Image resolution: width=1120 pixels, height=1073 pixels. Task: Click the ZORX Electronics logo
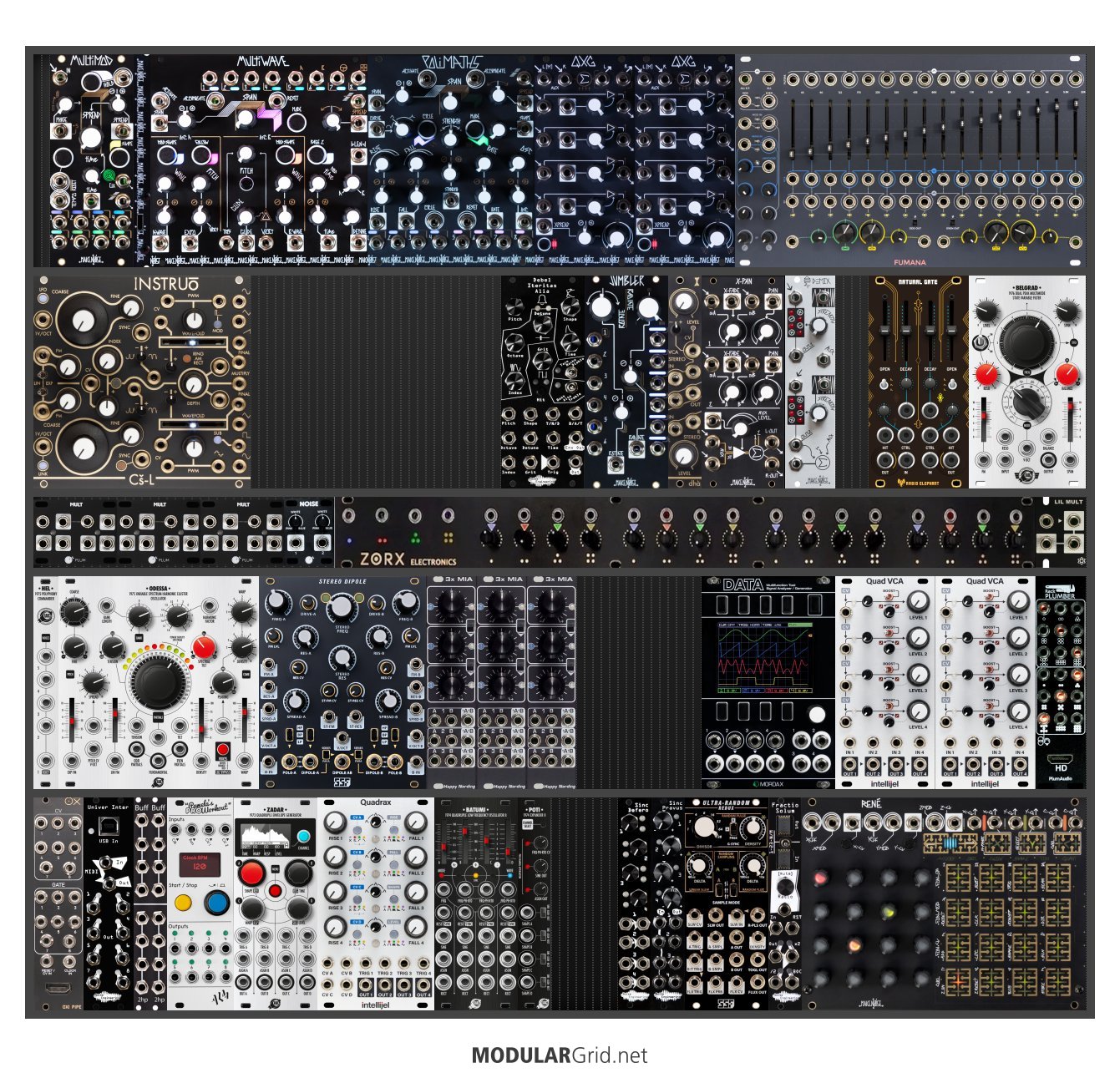tap(408, 559)
